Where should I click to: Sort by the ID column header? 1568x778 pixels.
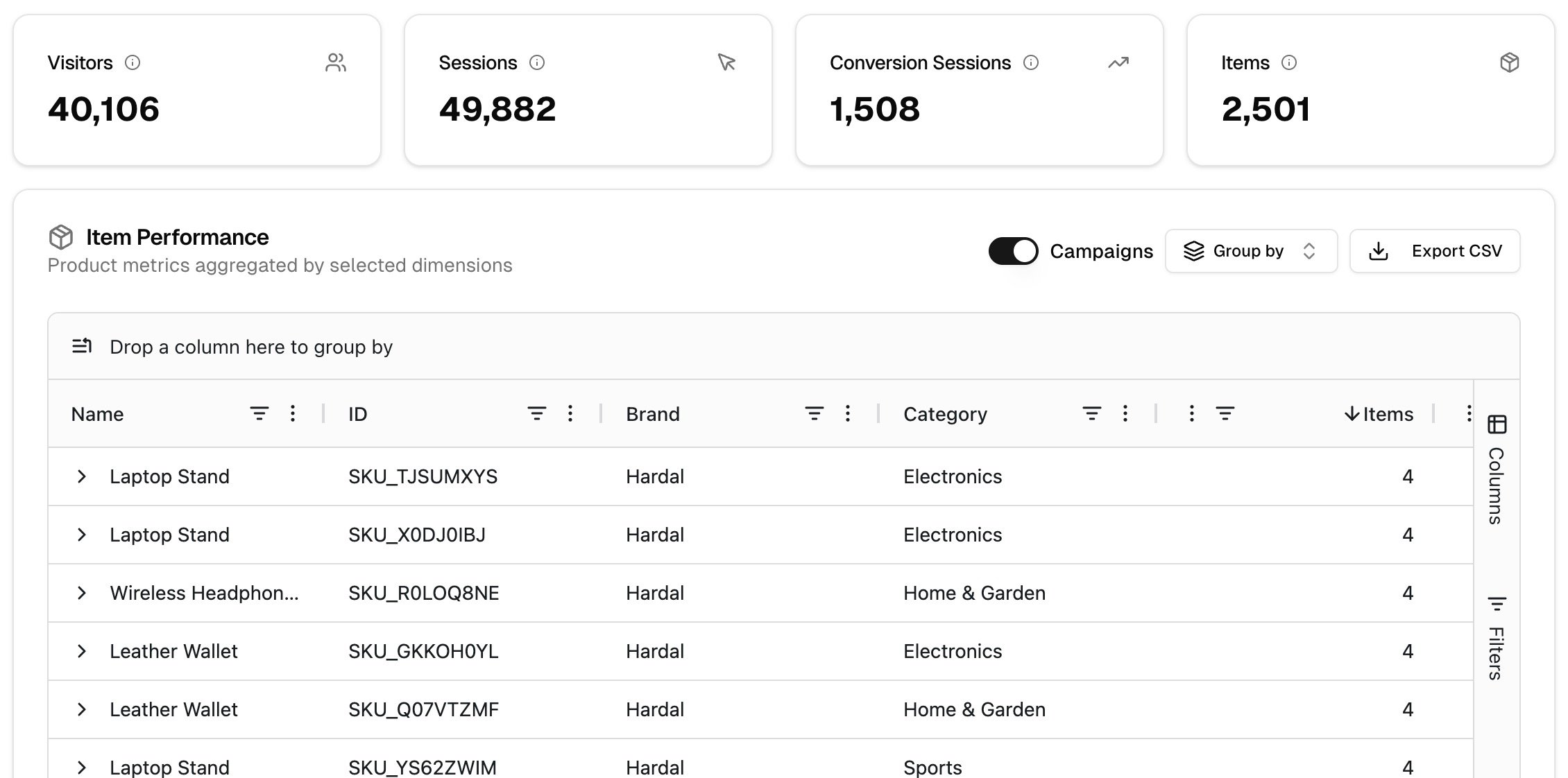tap(357, 414)
